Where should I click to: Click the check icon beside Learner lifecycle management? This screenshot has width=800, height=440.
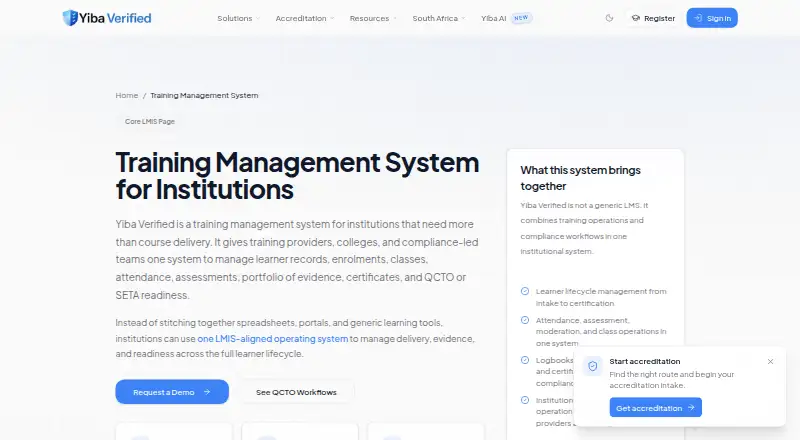(x=524, y=291)
